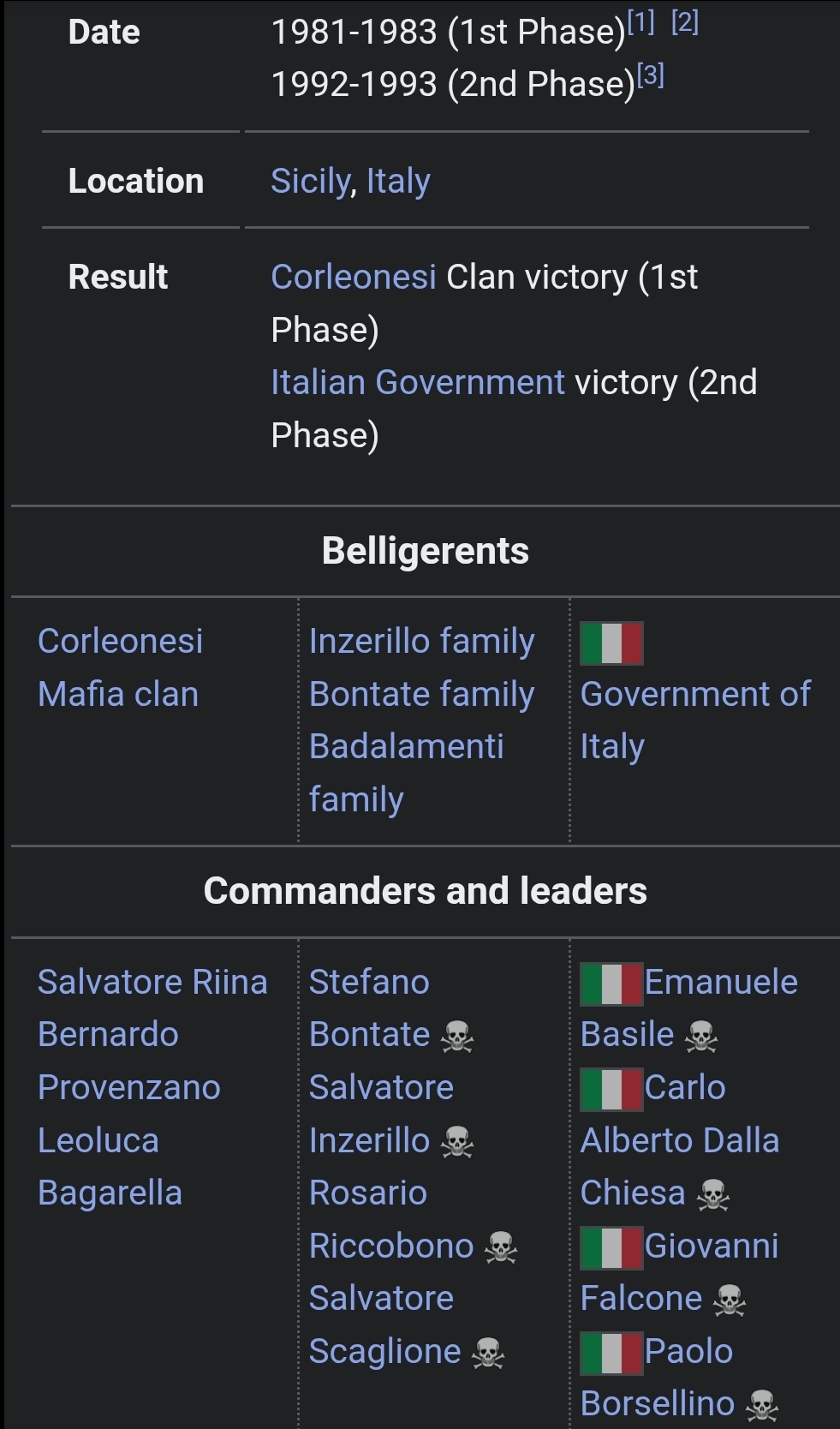Click the skull icon after Borsellino
This screenshot has height=1429, width=840.
tap(761, 1406)
